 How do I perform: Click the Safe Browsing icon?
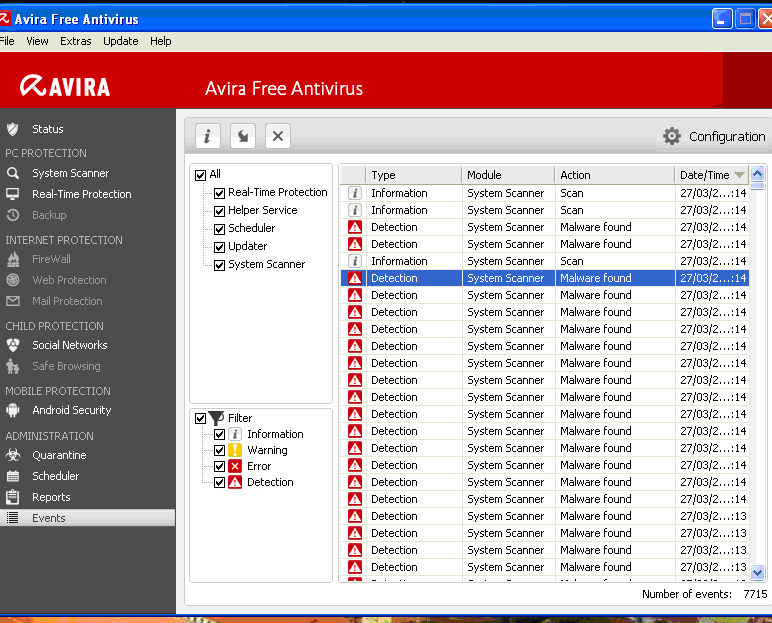[x=13, y=366]
